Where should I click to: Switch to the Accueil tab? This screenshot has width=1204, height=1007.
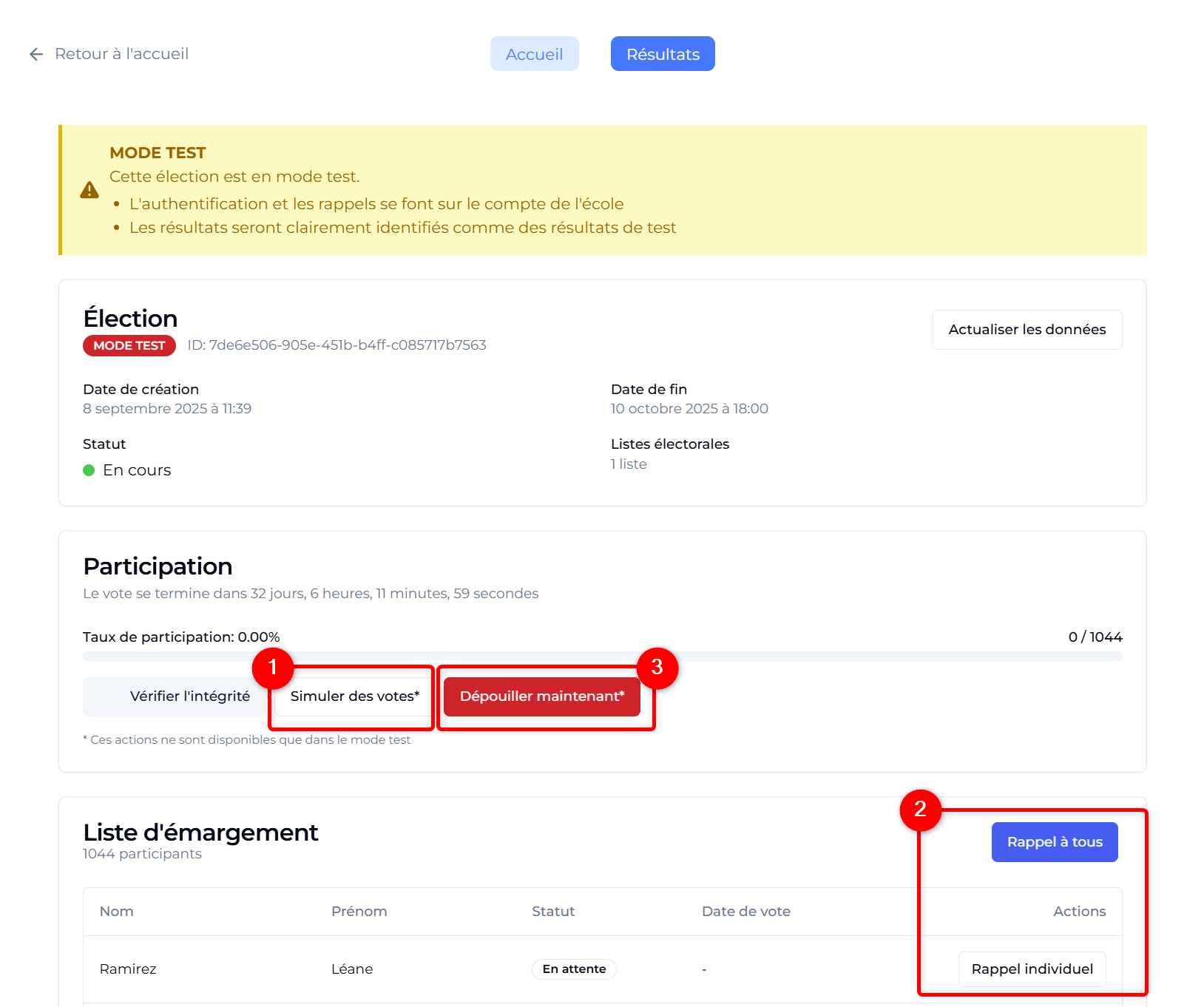534,54
